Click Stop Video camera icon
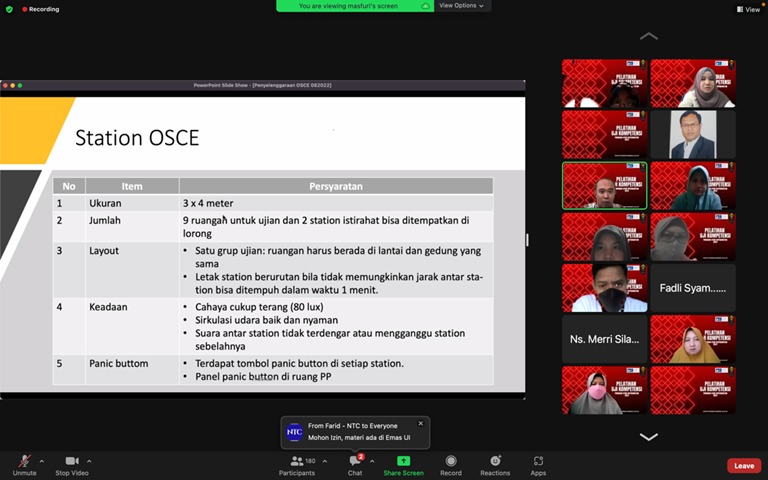The width and height of the screenshot is (768, 480). 72,461
